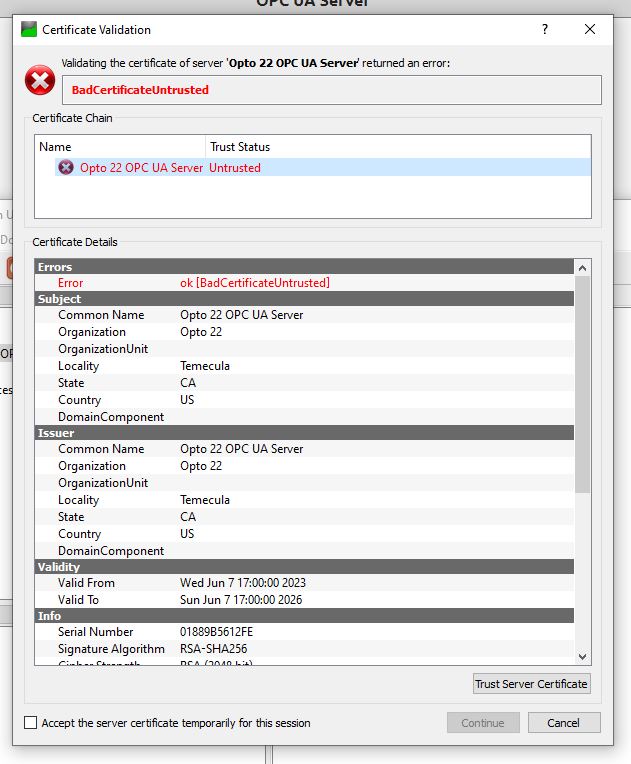
Task: Select Subject Common Name value Opto 22 OPC UA Server
Action: 242,315
